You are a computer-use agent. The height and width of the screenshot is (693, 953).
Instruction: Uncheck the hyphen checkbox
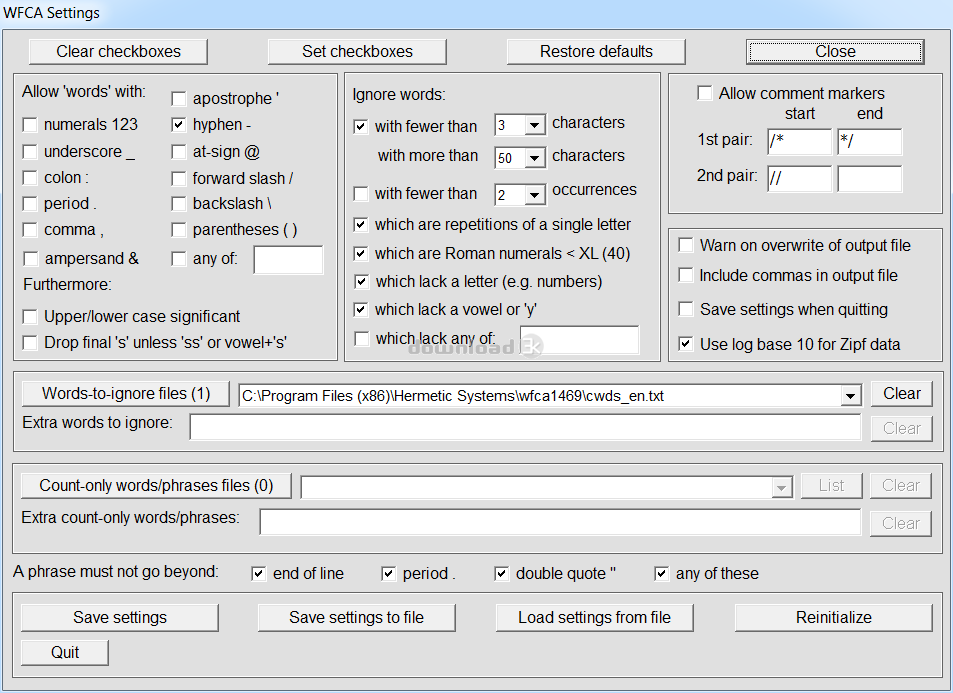(179, 125)
